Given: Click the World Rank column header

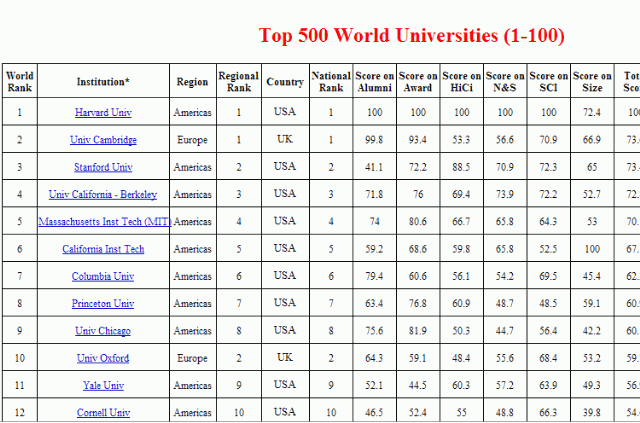Looking at the screenshot, I should point(20,81).
